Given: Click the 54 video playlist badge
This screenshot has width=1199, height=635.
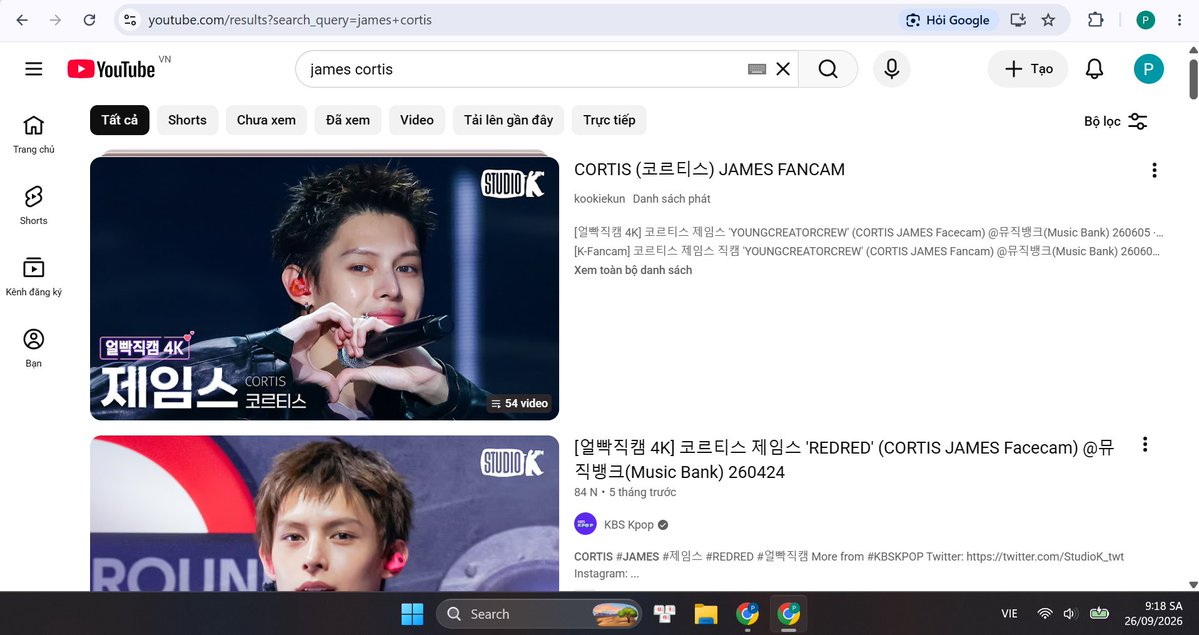Looking at the screenshot, I should point(519,403).
